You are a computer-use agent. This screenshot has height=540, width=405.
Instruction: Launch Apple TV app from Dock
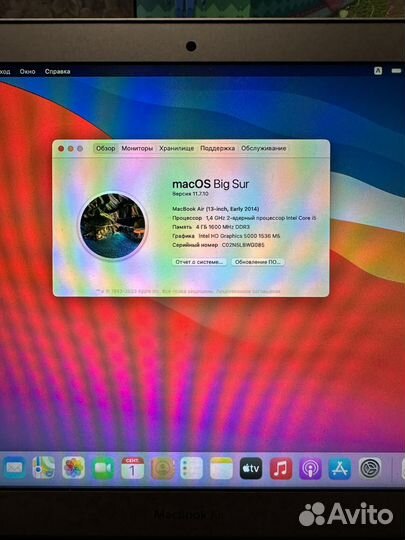click(x=251, y=468)
